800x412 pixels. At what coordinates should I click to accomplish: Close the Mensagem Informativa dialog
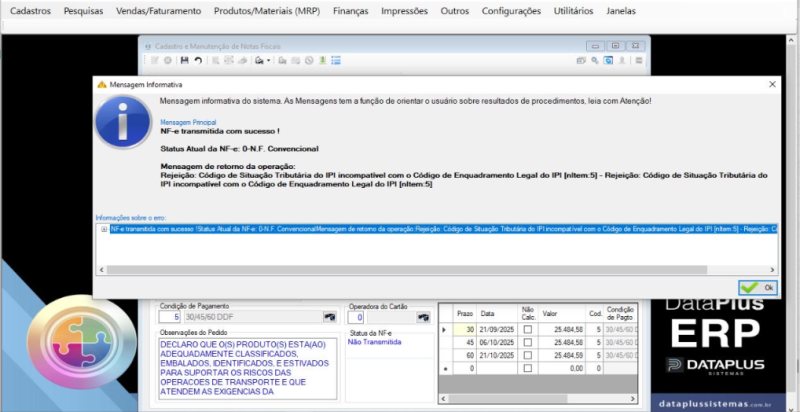(x=772, y=85)
